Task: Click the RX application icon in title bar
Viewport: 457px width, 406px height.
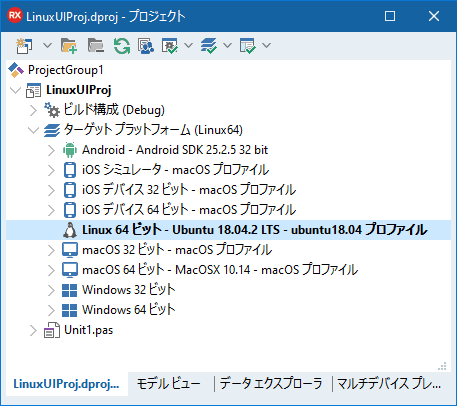Action: [15, 16]
